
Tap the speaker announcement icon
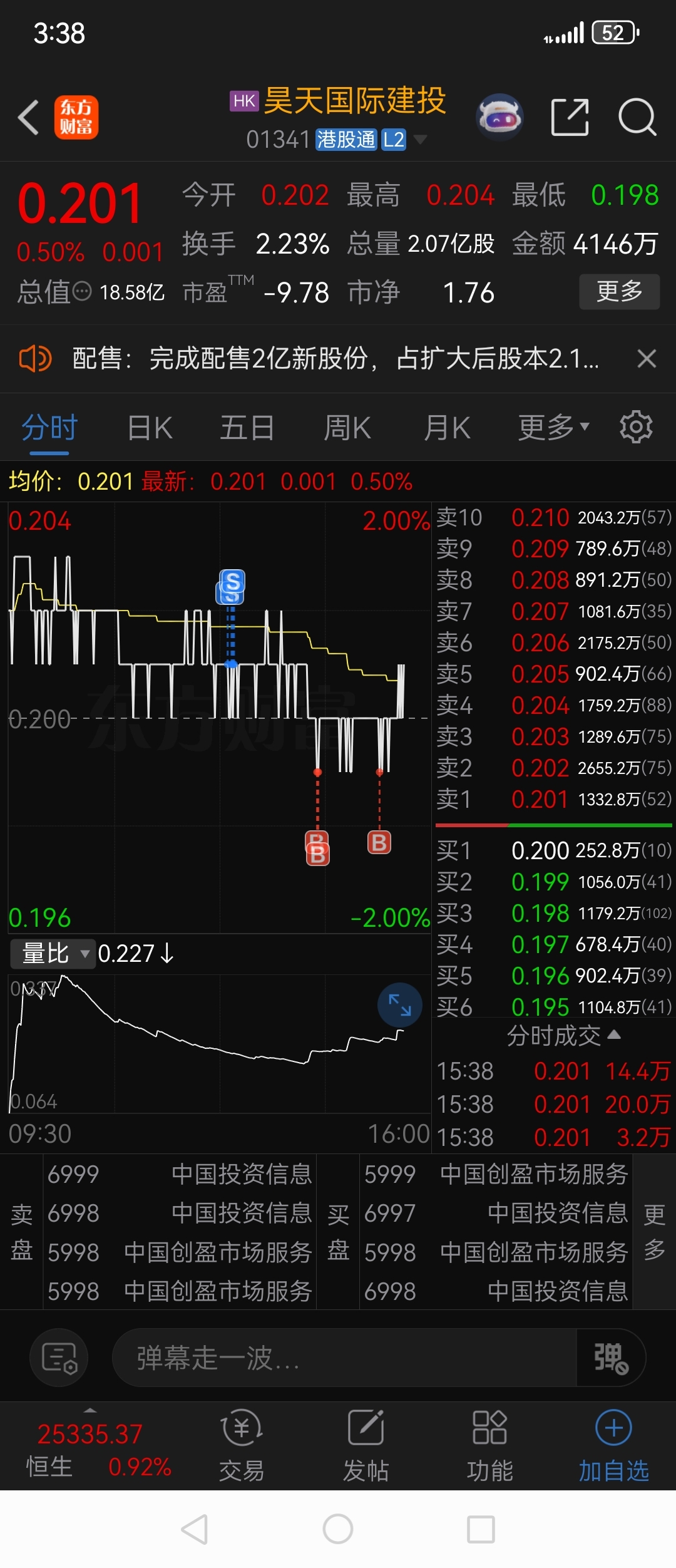[35, 359]
